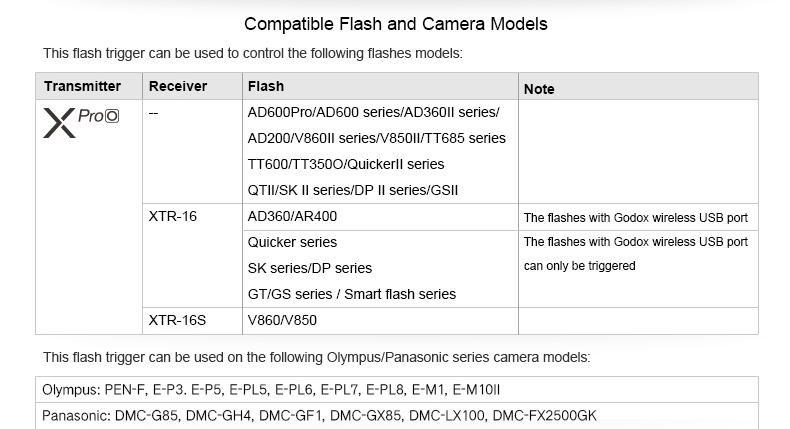Click the QTII/SK II series/DP II line
The width and height of the screenshot is (790, 429).
point(353,190)
